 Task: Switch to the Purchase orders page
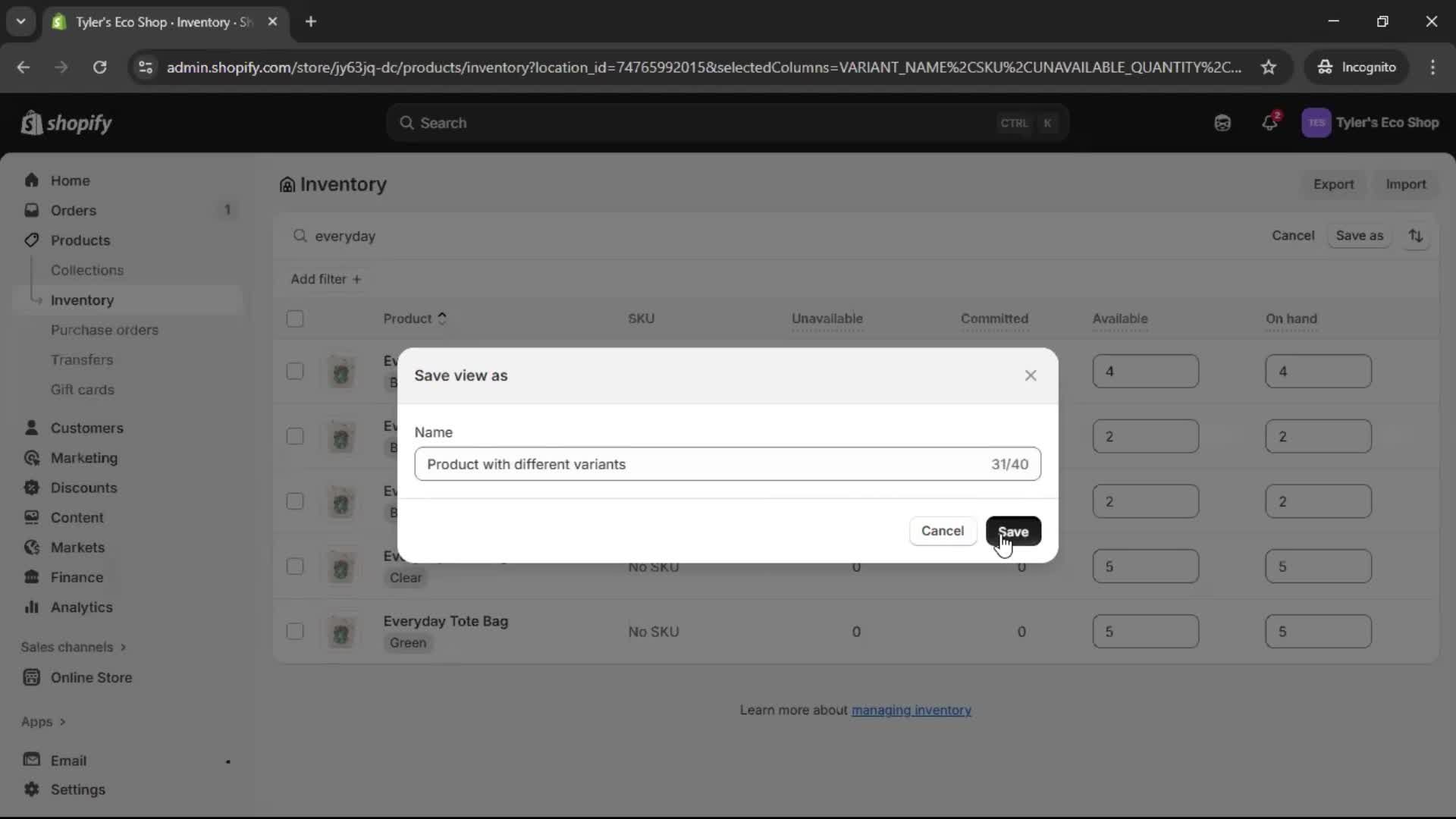[x=105, y=330]
